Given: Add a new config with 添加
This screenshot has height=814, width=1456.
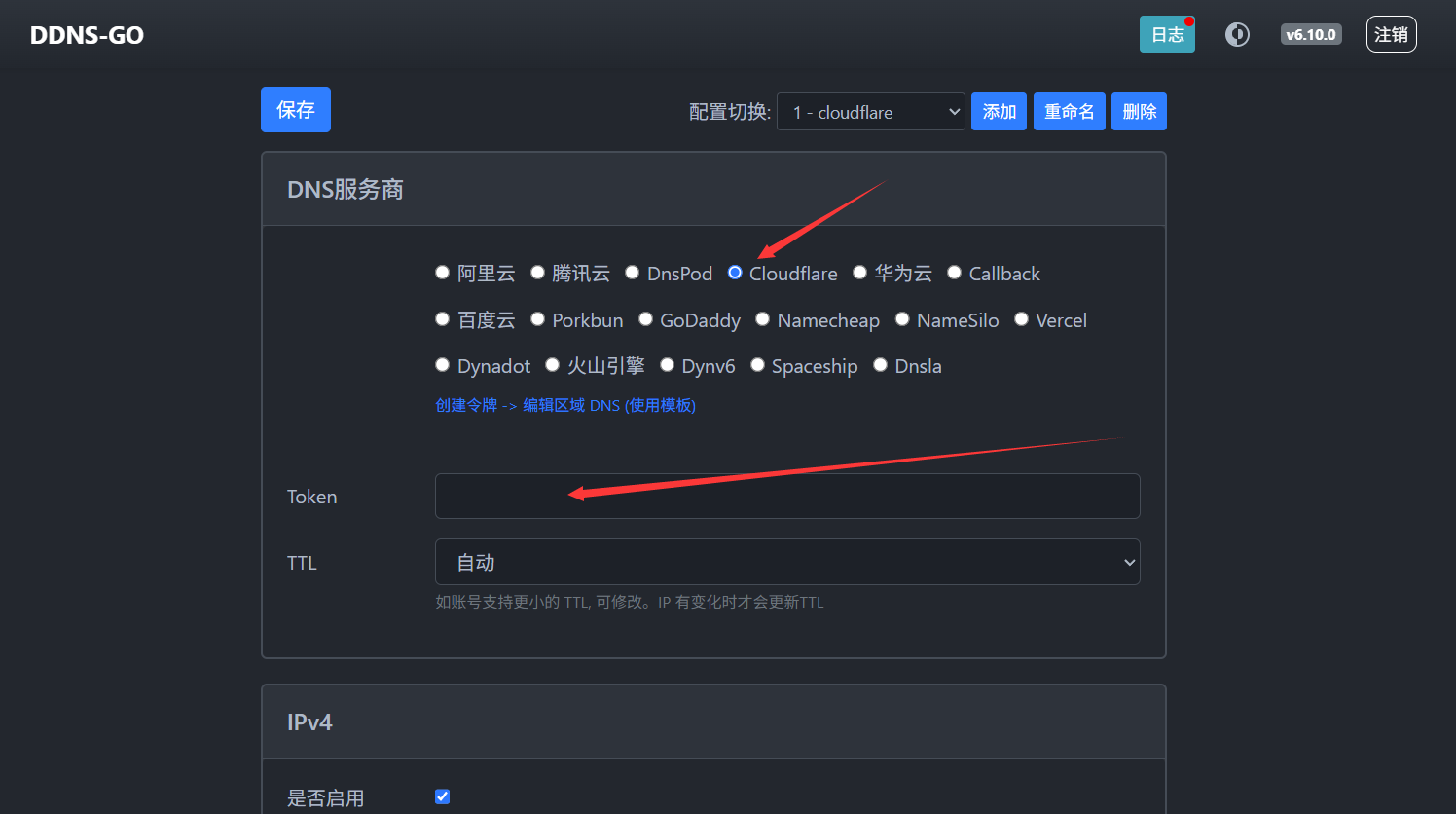Looking at the screenshot, I should point(999,112).
